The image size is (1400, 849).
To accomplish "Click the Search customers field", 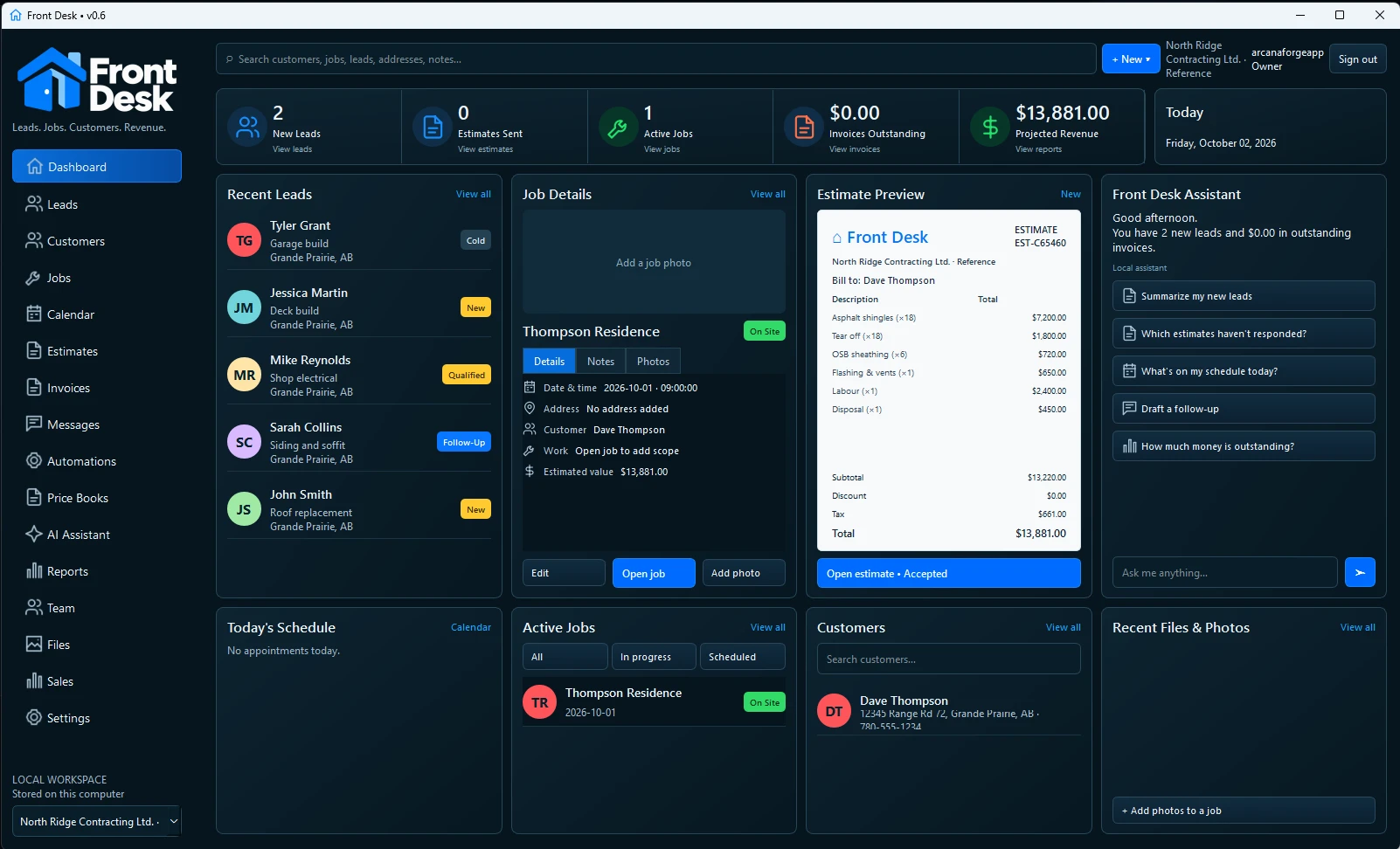I will pos(949,659).
